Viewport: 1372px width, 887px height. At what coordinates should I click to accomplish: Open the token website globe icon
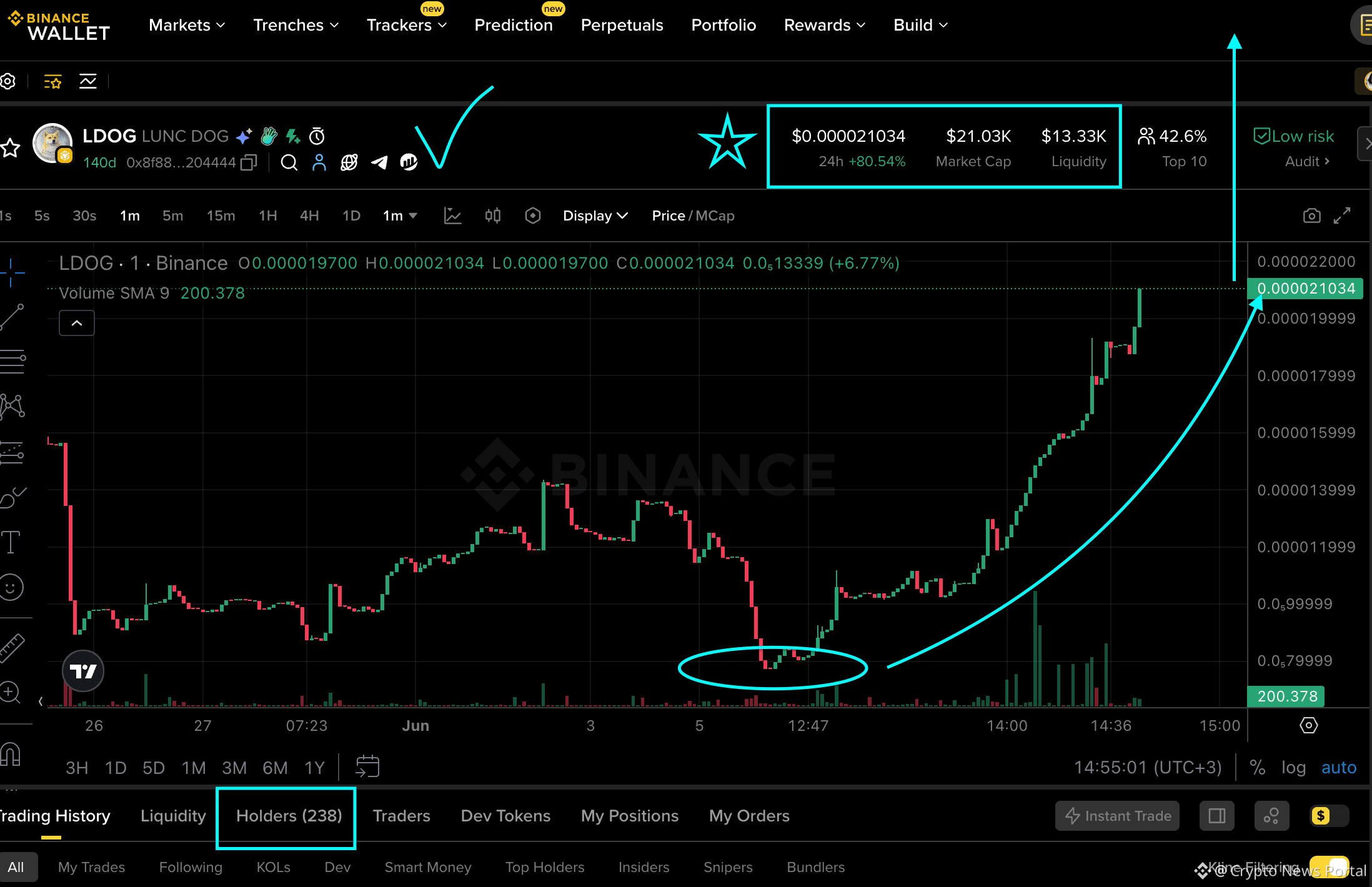[349, 162]
